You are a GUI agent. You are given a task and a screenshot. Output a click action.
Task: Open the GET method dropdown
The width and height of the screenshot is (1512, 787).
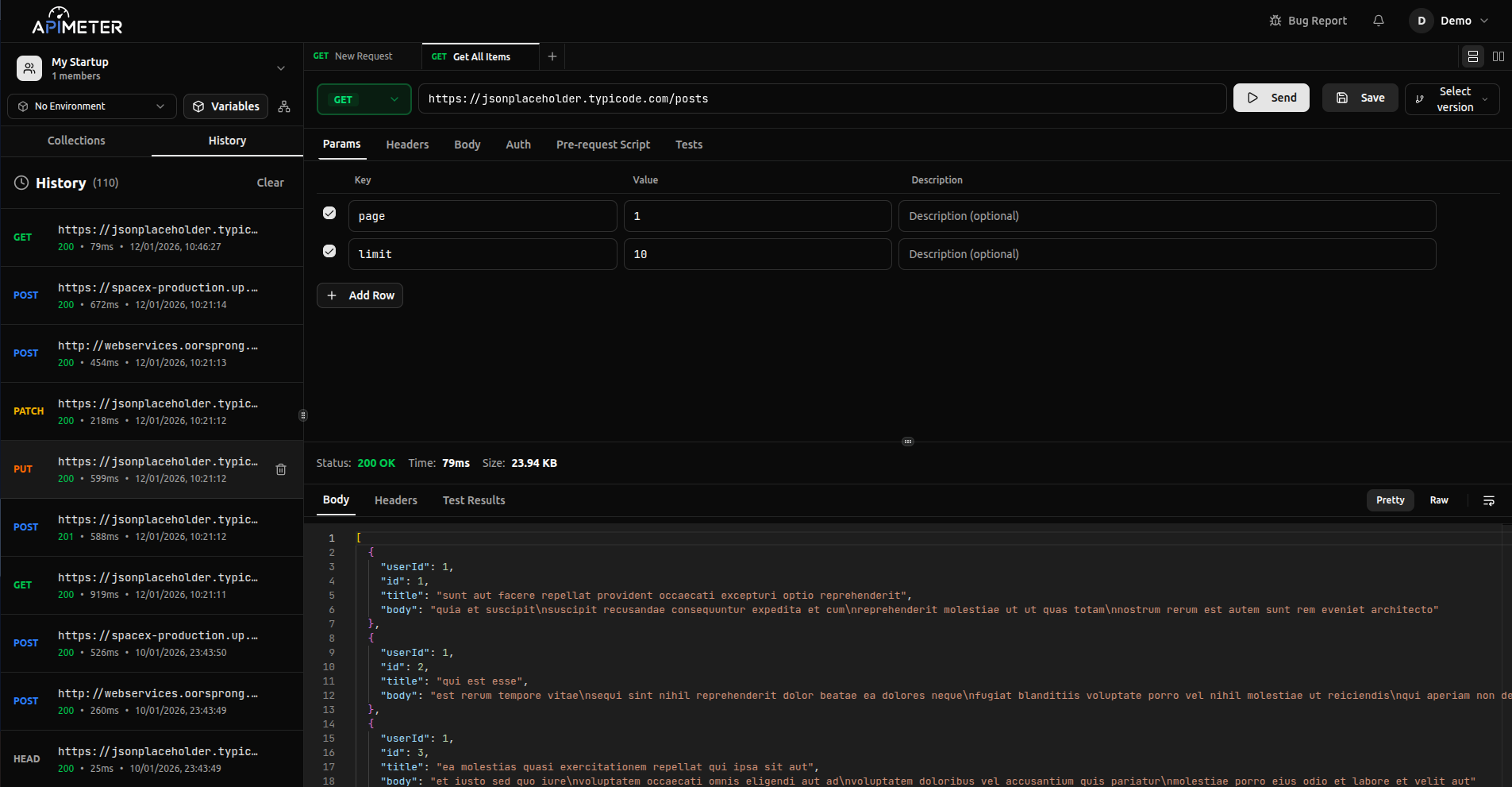[x=364, y=99]
